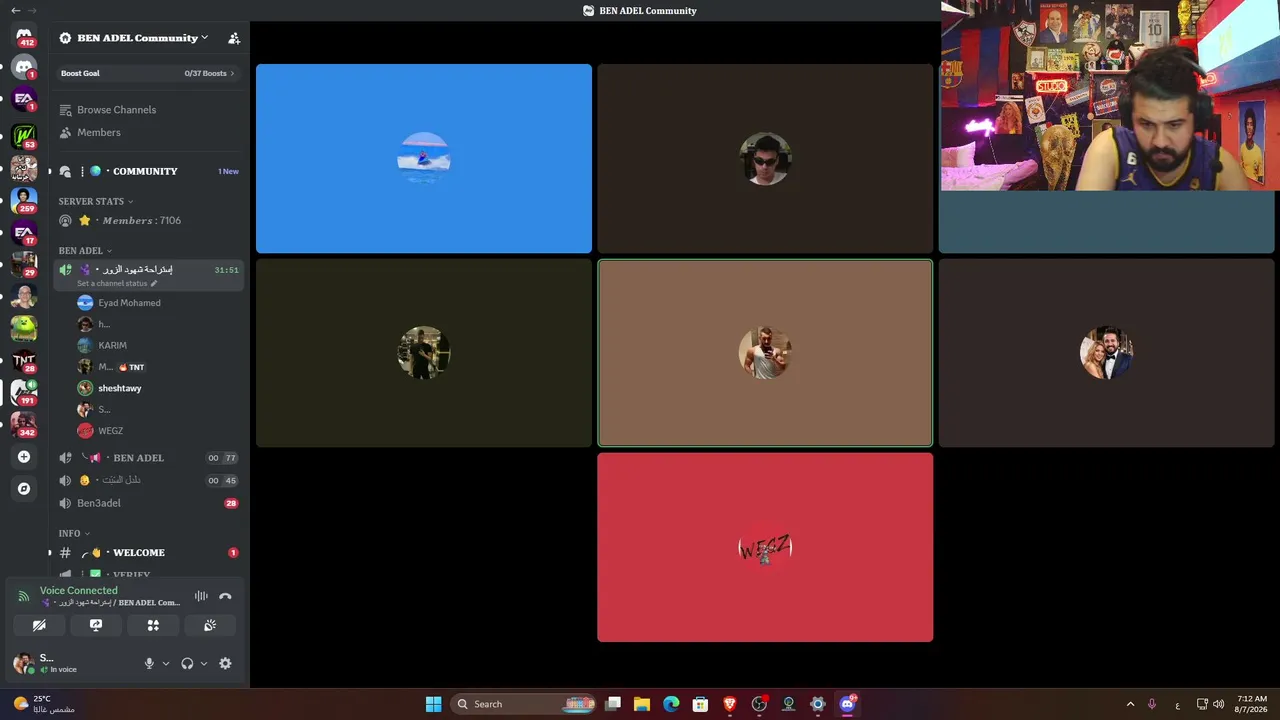Open Discord user settings gear

point(225,663)
